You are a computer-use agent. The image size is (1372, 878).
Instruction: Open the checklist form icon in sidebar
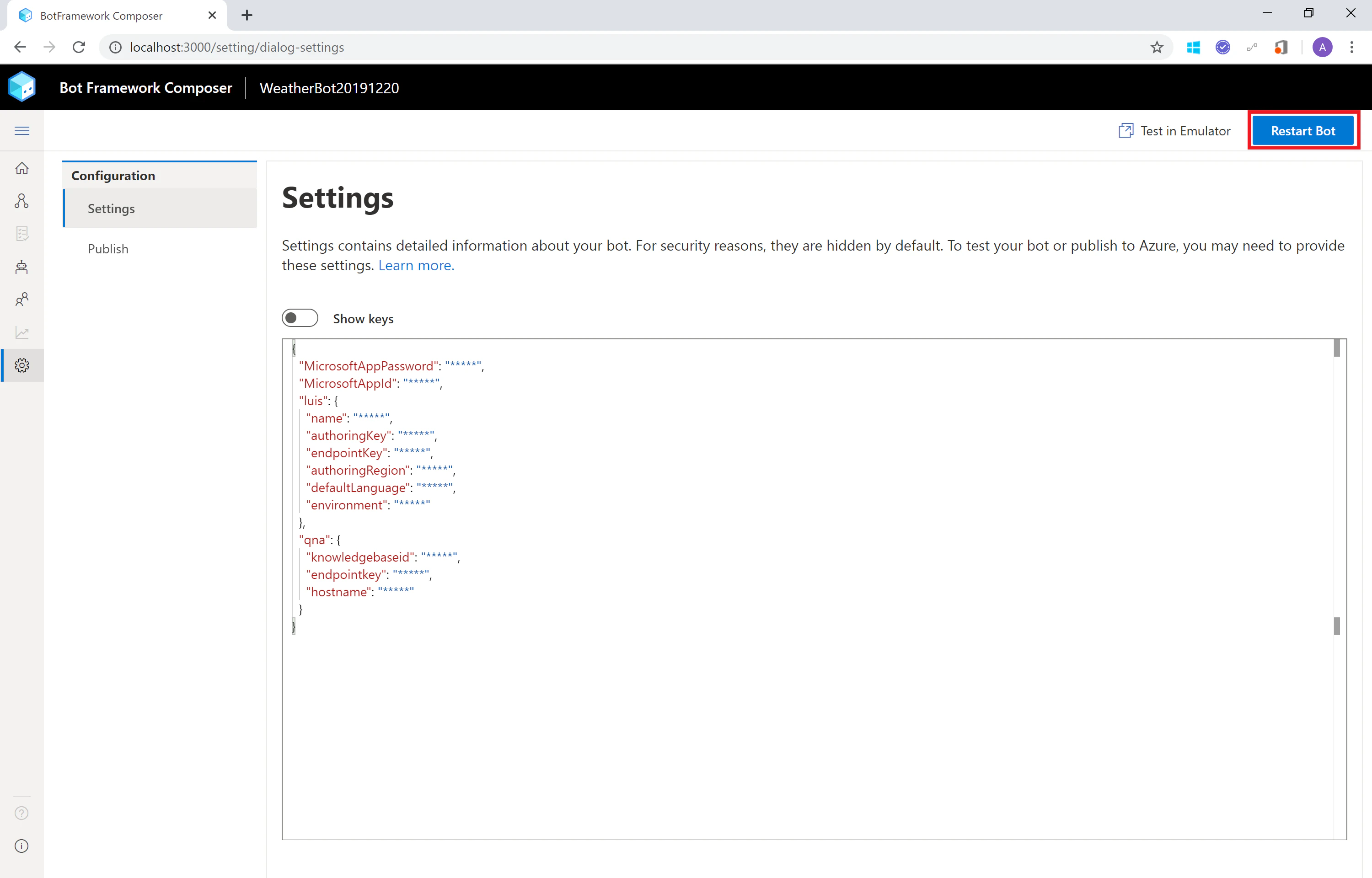click(x=21, y=234)
